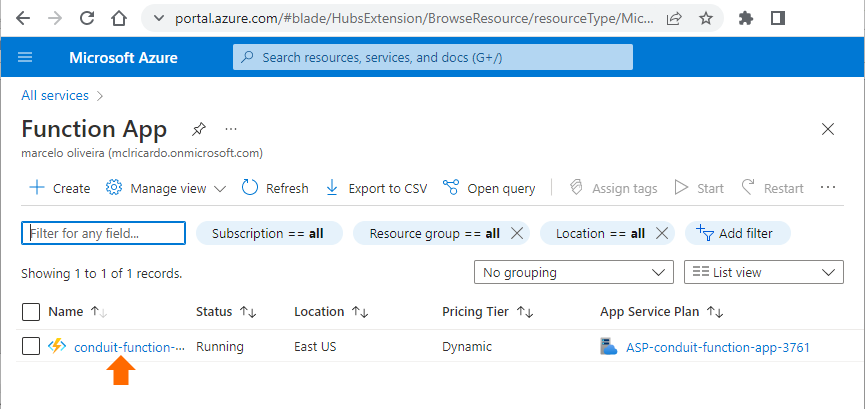Open the No grouping dropdown

tap(574, 272)
